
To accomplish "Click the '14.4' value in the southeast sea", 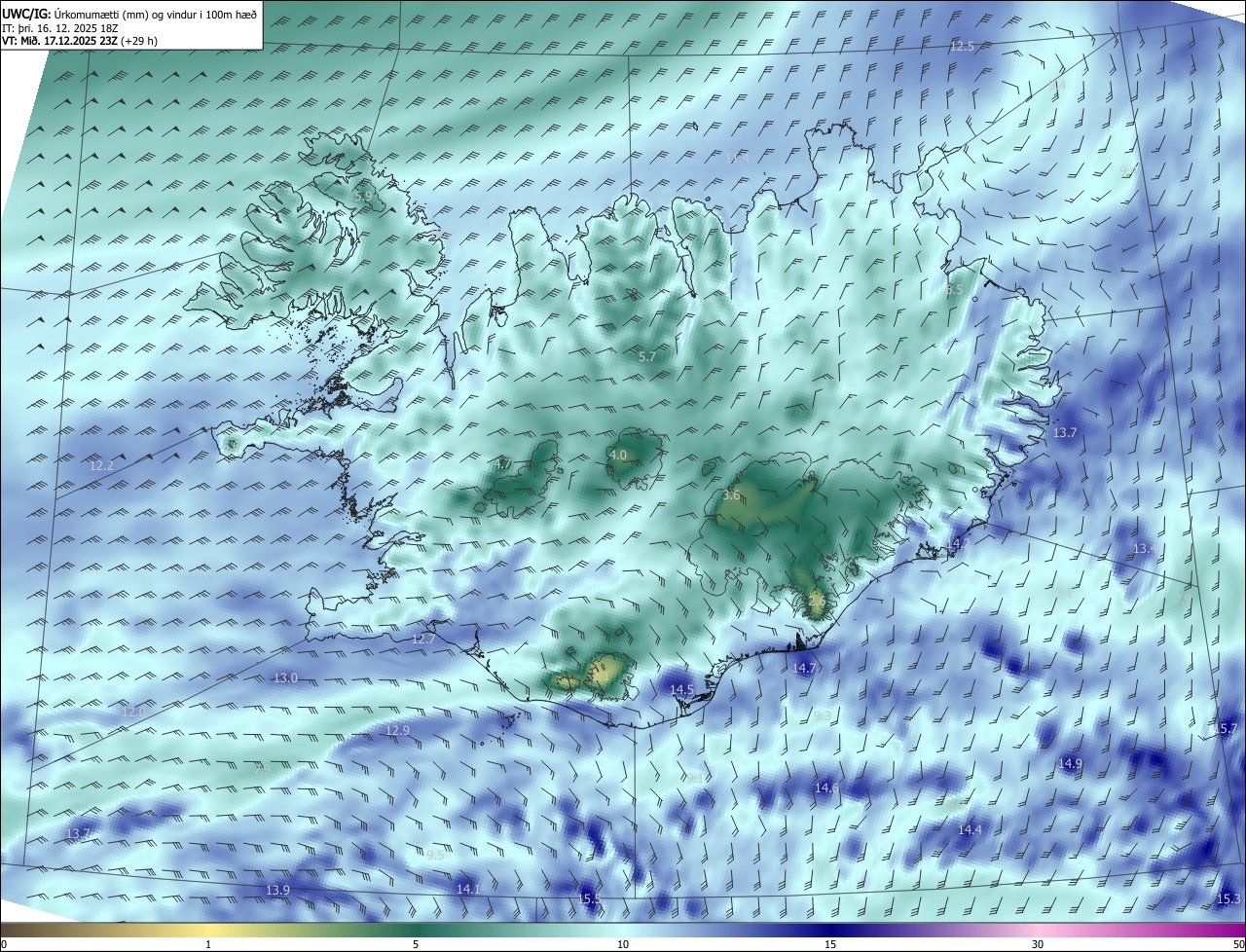I will [x=970, y=830].
